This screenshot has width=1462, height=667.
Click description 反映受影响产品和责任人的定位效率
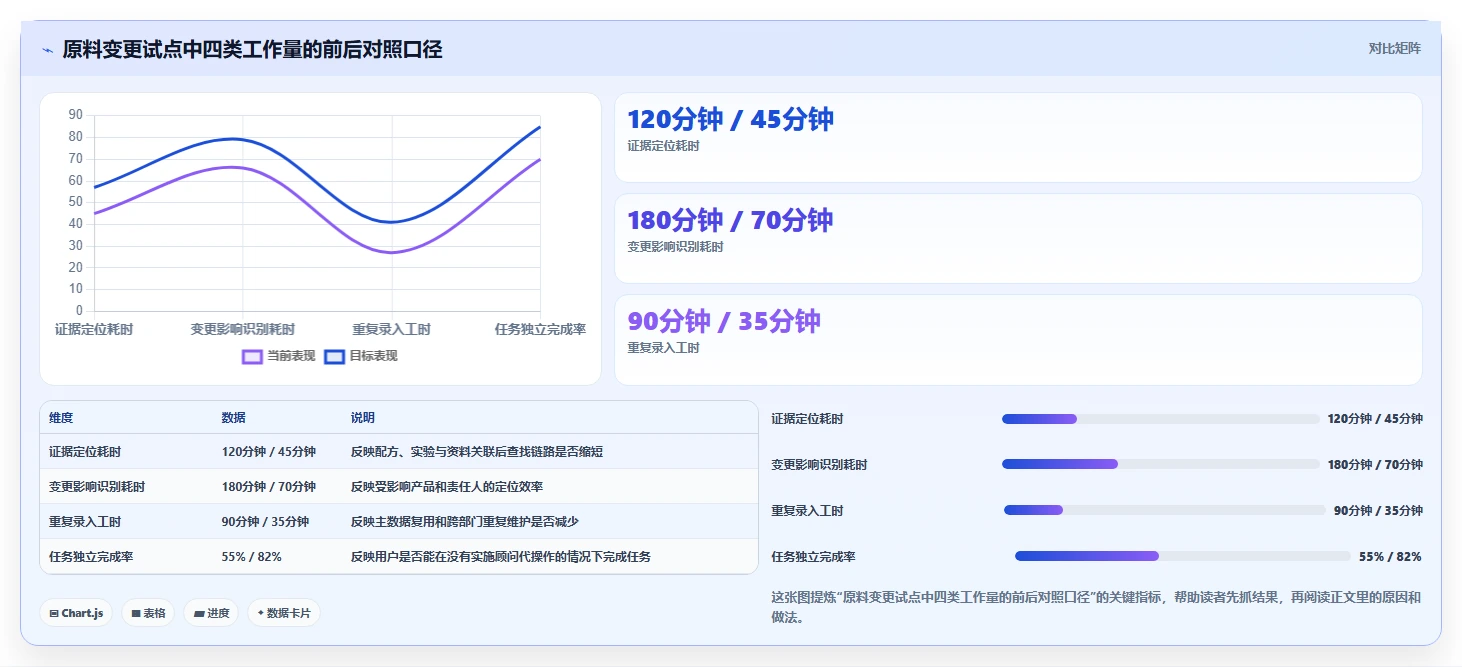tap(446, 487)
